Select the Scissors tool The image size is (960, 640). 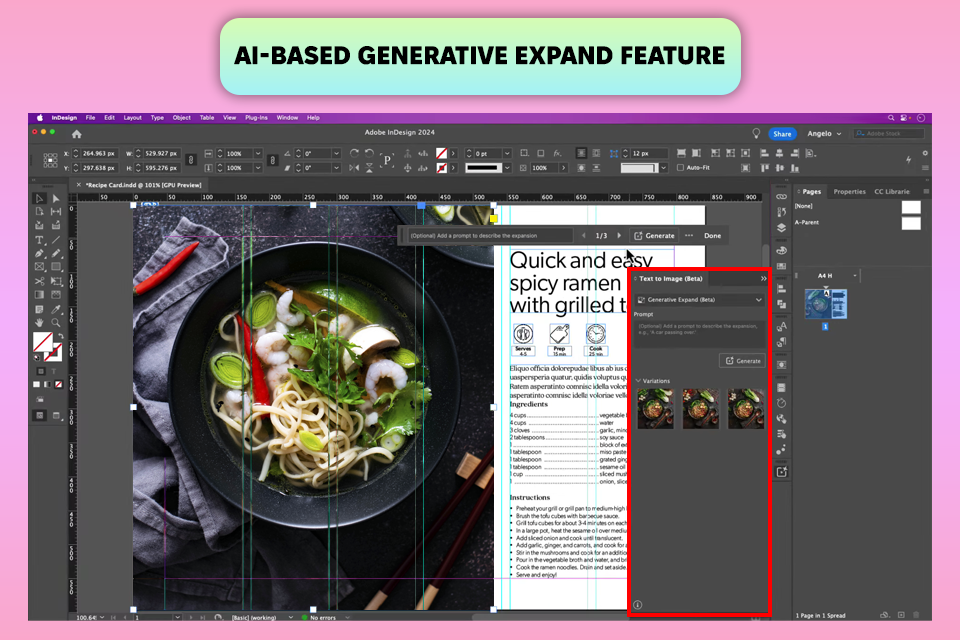(x=39, y=281)
